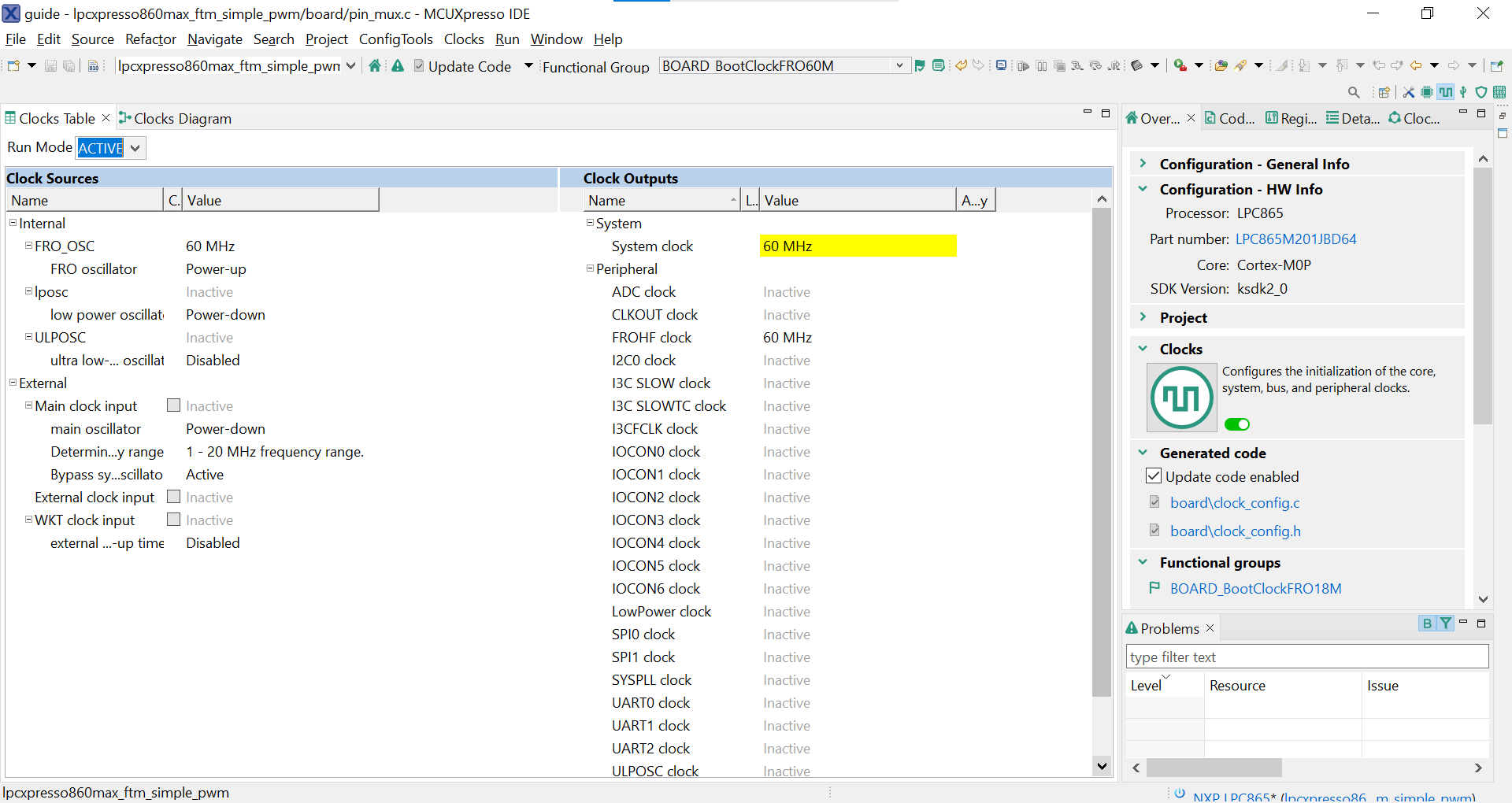Open the shield-shaped security tool icon
Screen dimensions: 1512x803
[1480, 92]
